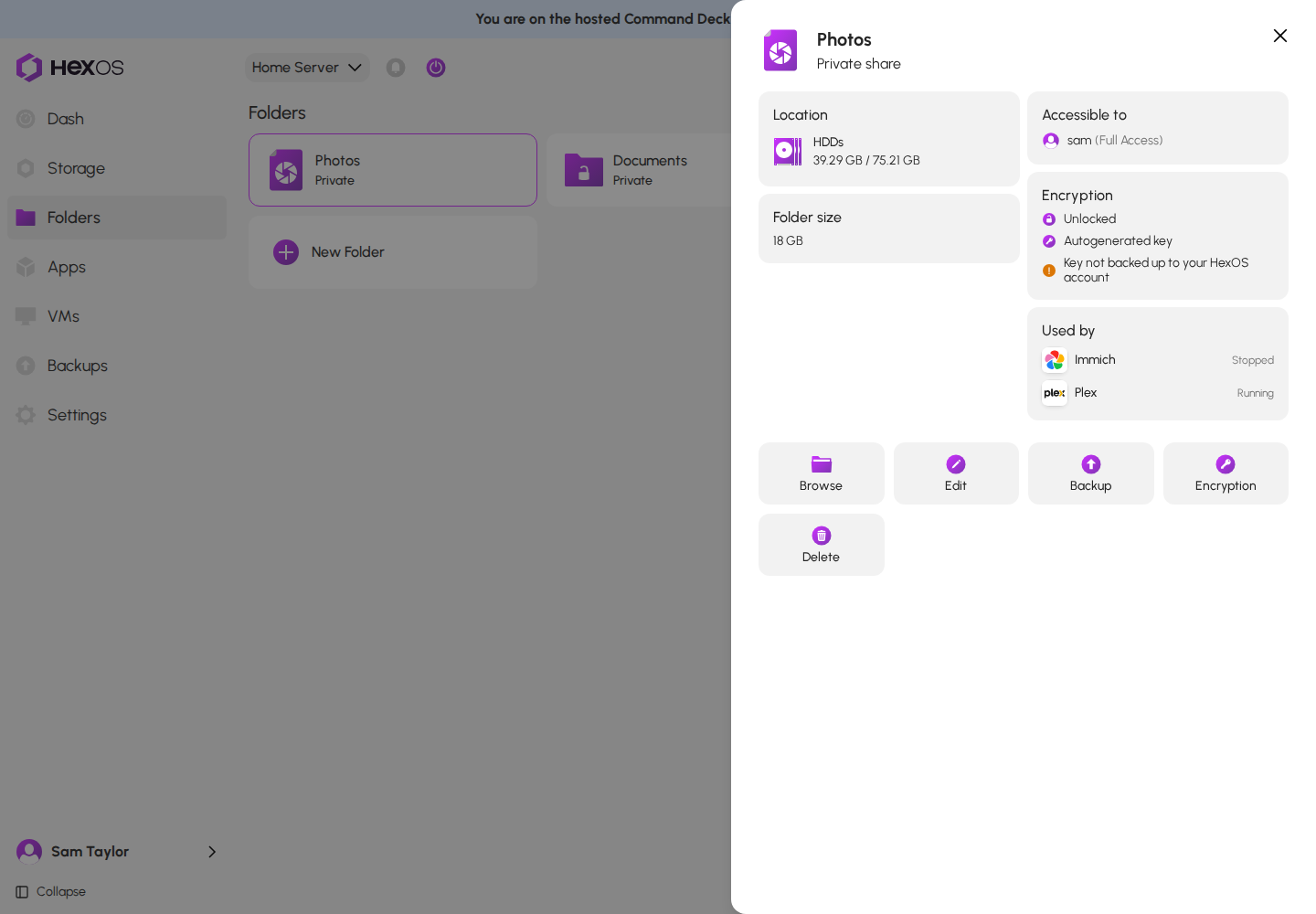Click the Immich 'Stopped' status
Viewport: 1316px width, 914px height.
1252,360
